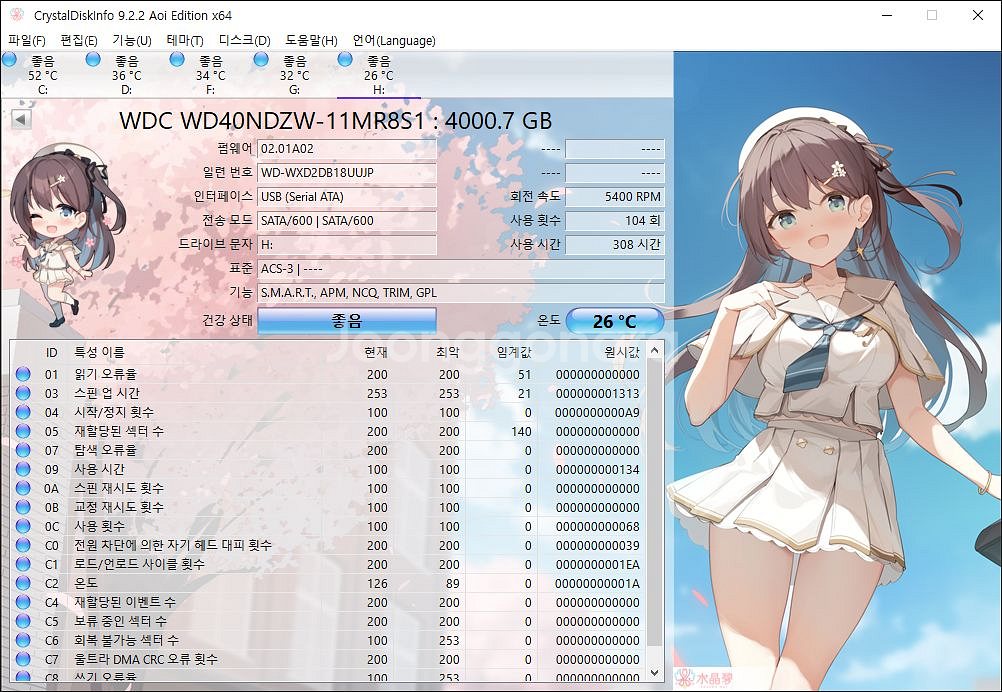Open the 기능(U) menu
1002x692 pixels.
(132, 40)
